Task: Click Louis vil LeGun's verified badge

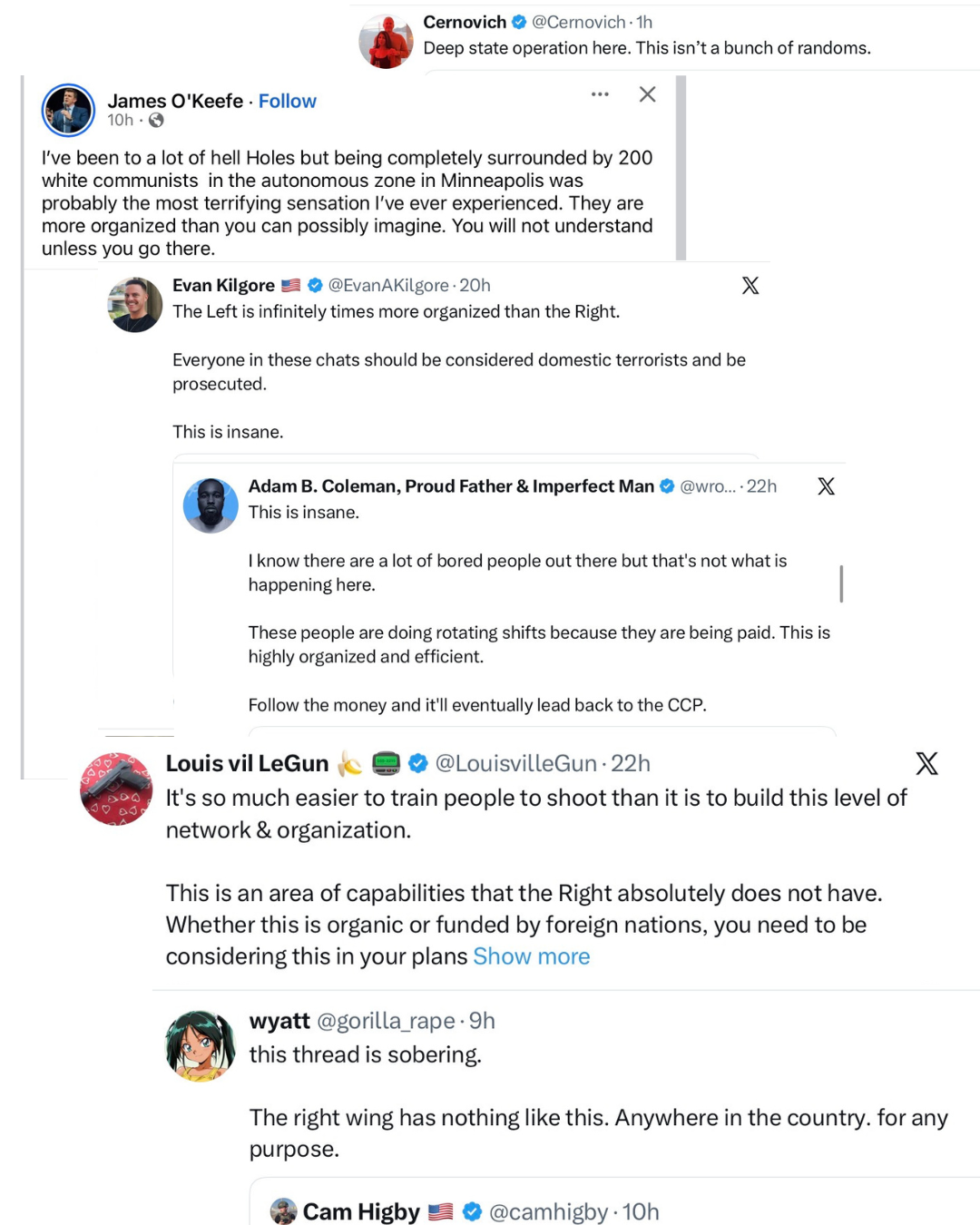Action: pyautogui.click(x=418, y=764)
